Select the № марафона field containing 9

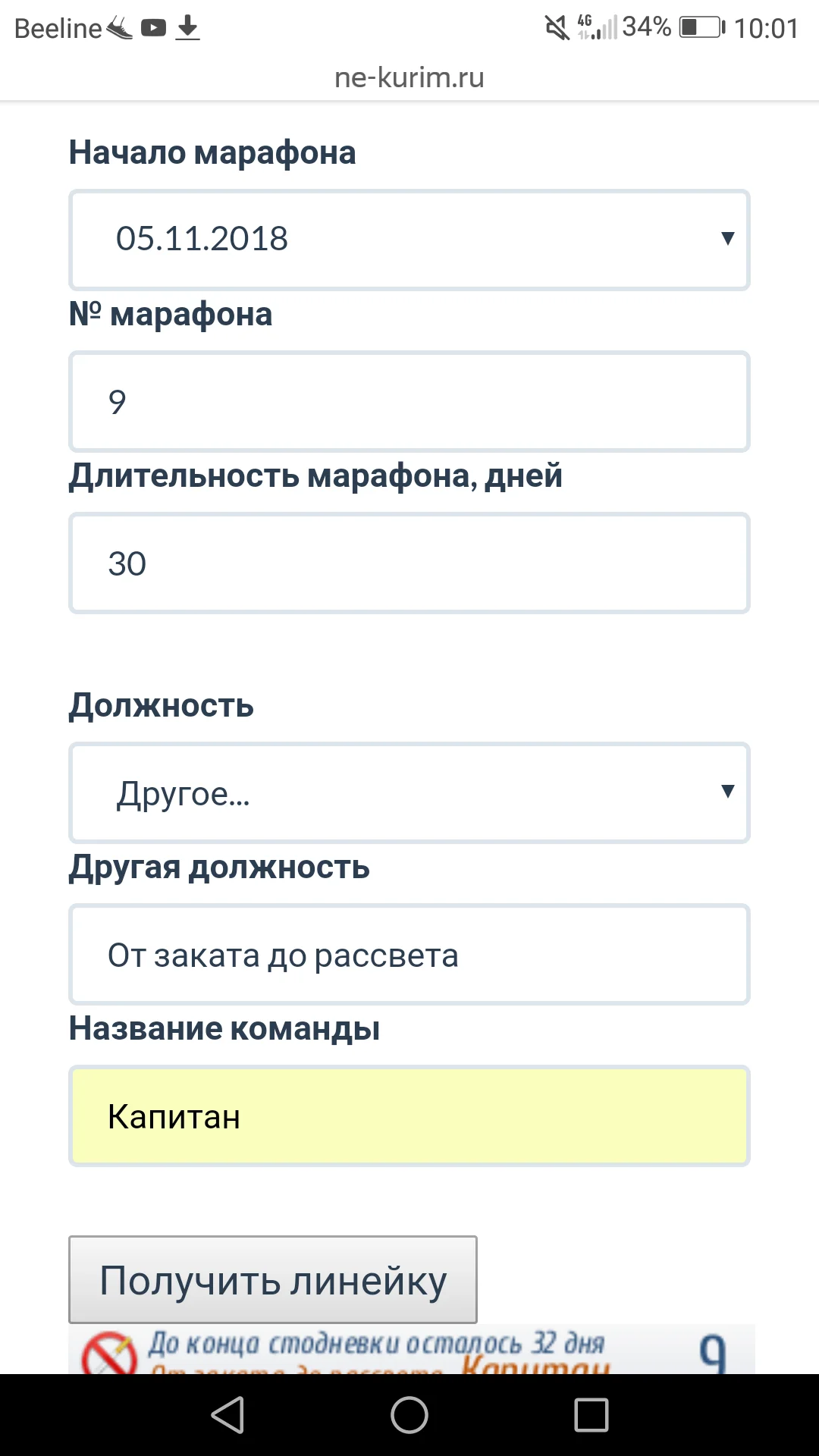pos(409,401)
